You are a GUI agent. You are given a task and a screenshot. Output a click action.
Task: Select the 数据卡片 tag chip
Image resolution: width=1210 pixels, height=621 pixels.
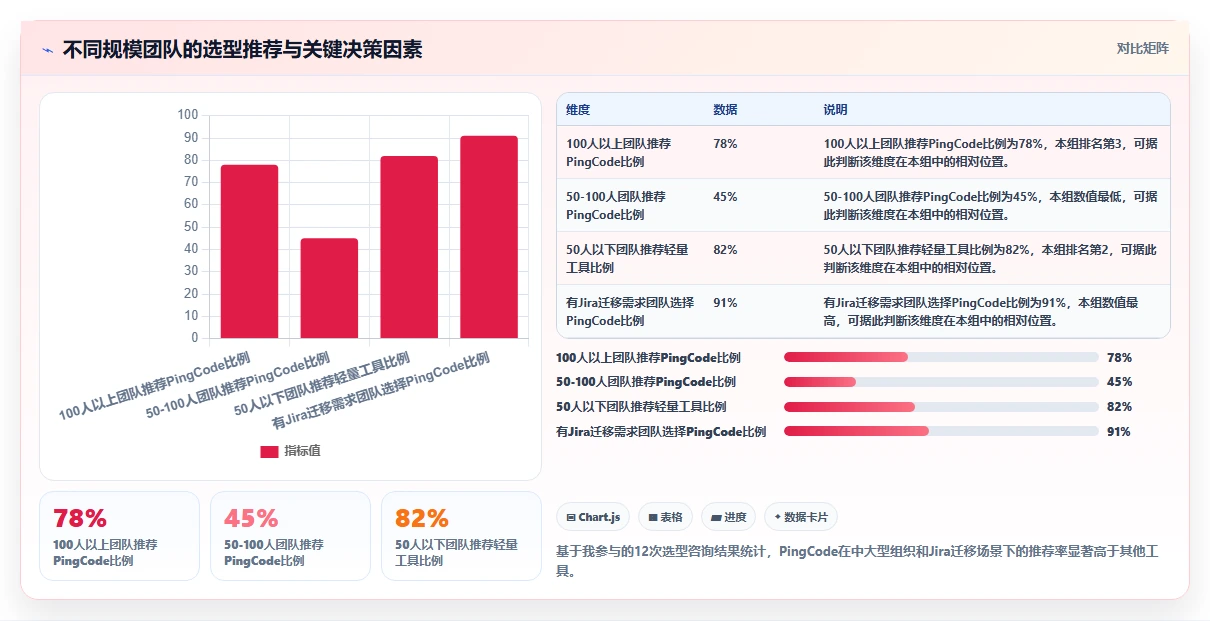pyautogui.click(x=800, y=517)
